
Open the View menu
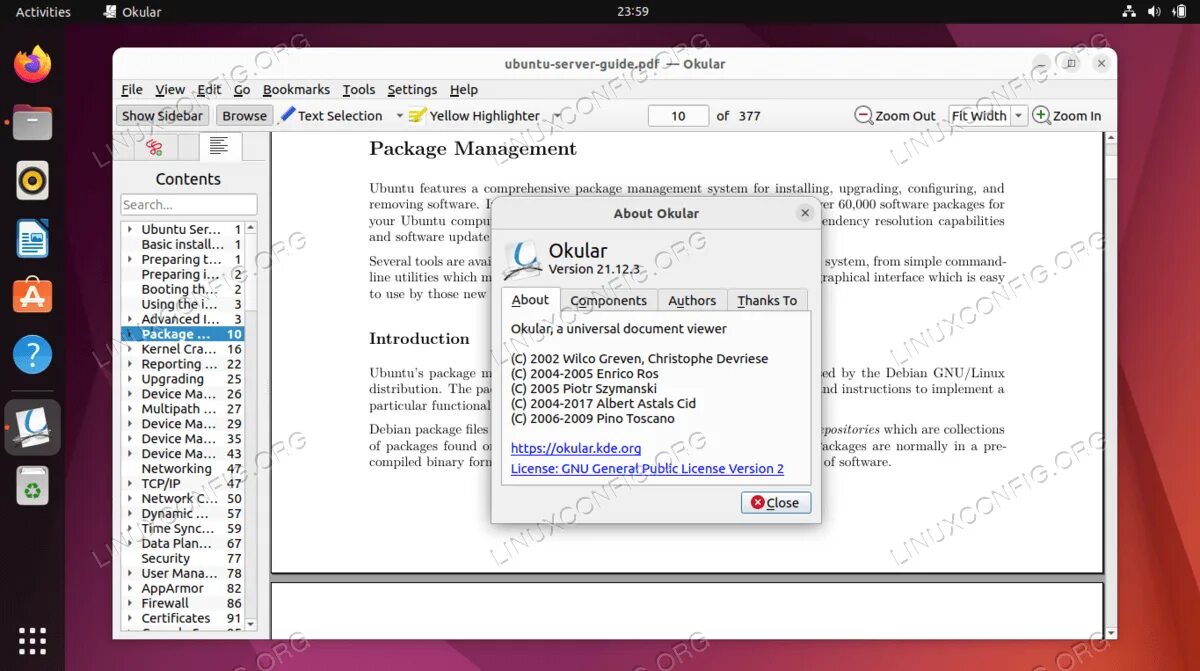(x=170, y=89)
